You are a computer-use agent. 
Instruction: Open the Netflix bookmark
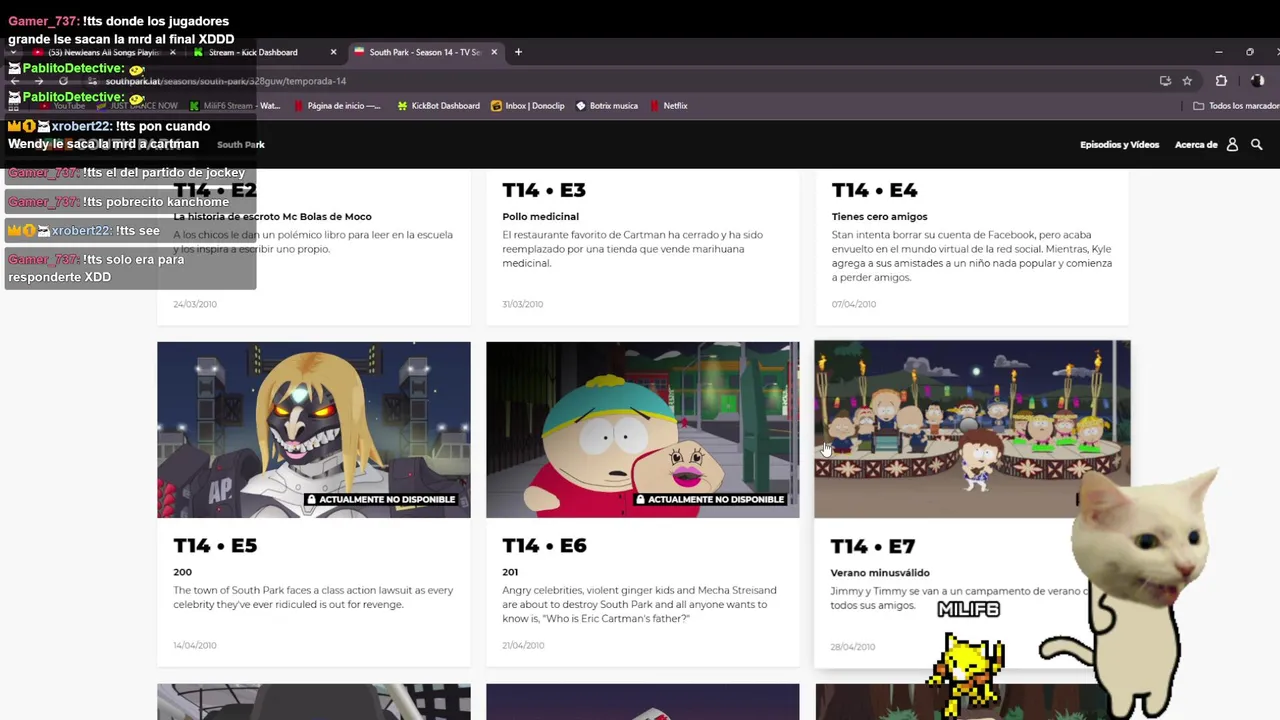(668, 106)
